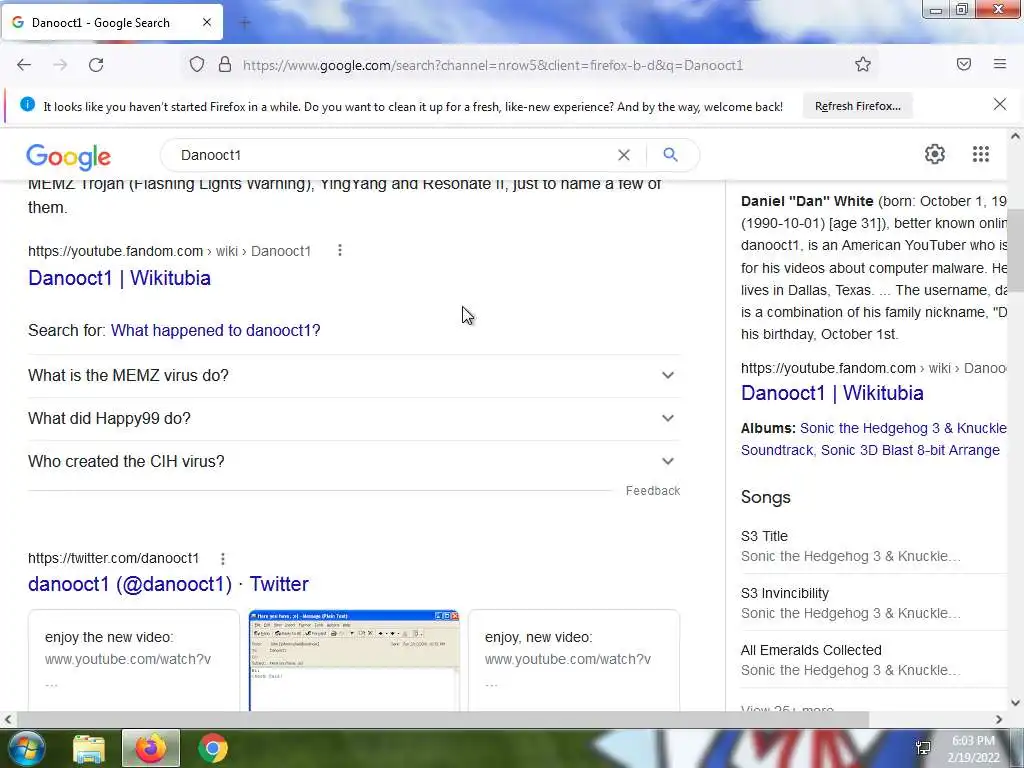Open the tweet card with email window screenshot
1024x768 pixels.
(x=354, y=660)
